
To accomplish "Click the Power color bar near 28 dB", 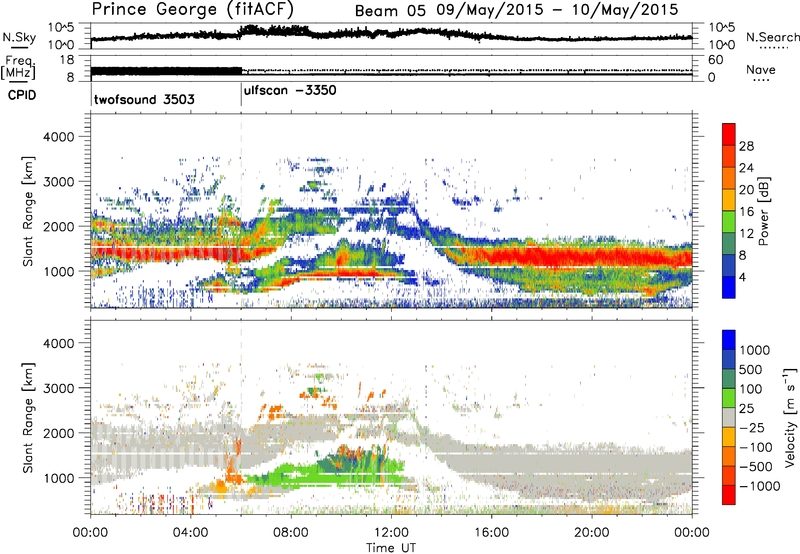I will click(x=729, y=146).
